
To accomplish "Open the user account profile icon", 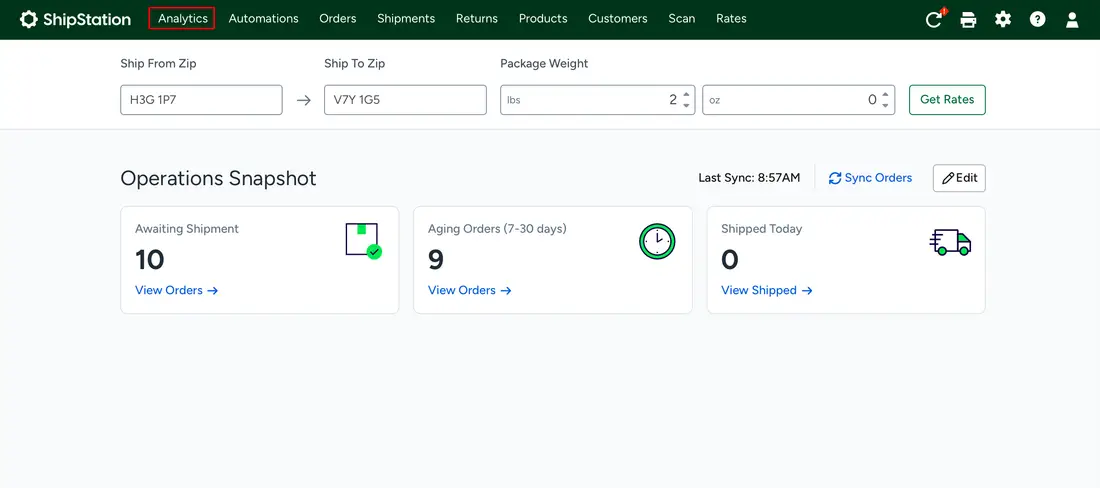I will coord(1072,20).
